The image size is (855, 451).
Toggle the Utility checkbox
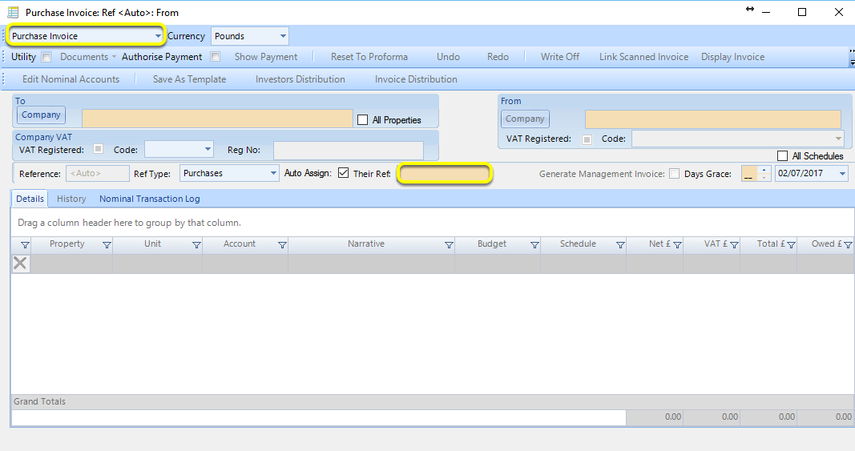46,57
